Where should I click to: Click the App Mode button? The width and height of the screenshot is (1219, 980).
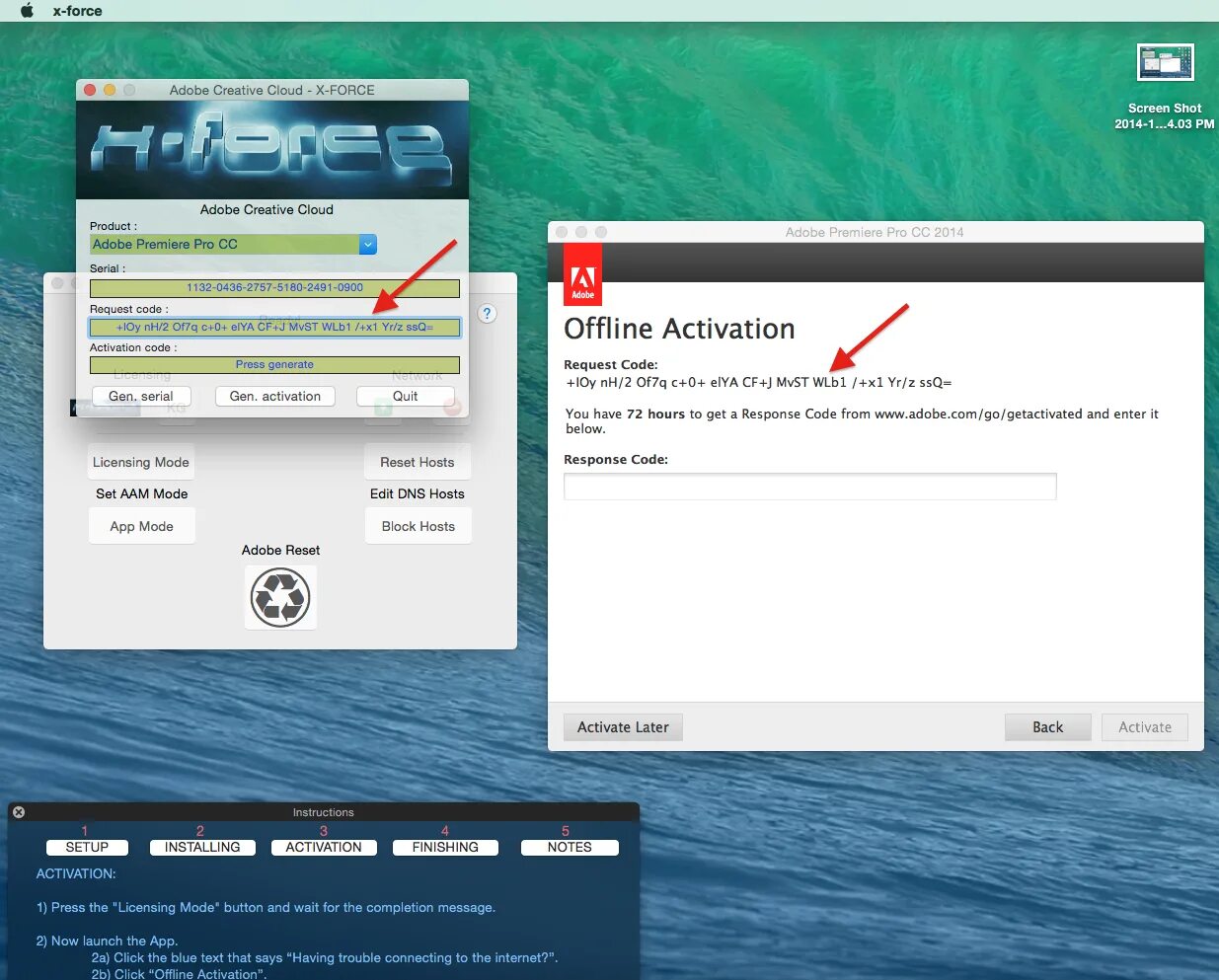point(141,526)
